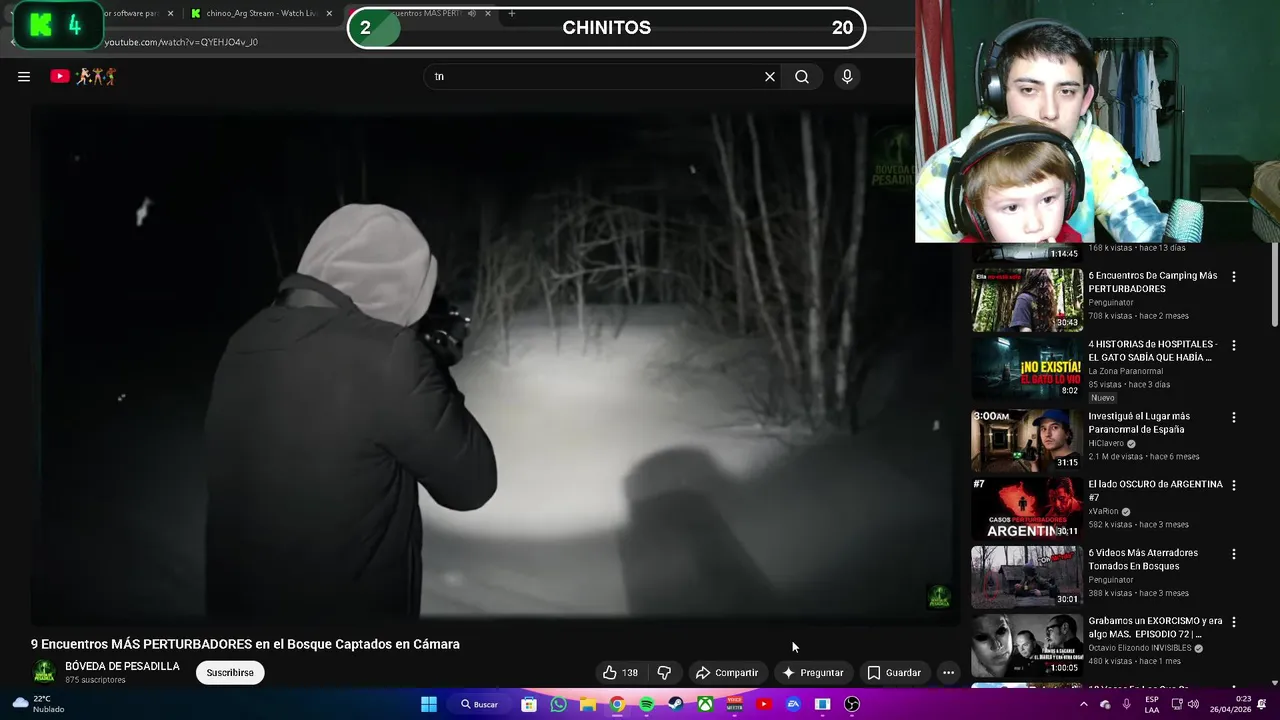The width and height of the screenshot is (1280, 720).
Task: Open Google Chrome from the taskbar
Action: coord(617,704)
